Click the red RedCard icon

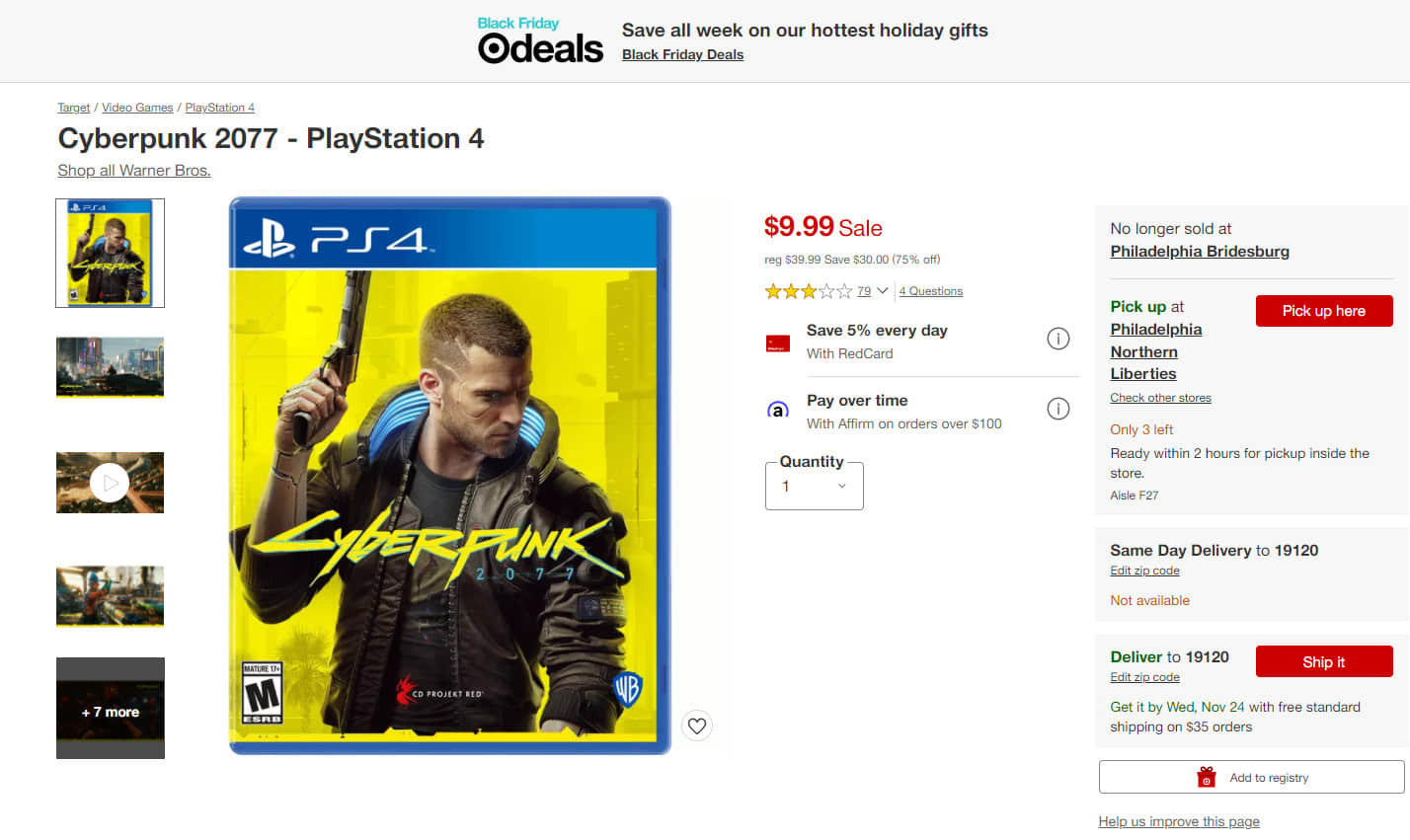coord(778,344)
